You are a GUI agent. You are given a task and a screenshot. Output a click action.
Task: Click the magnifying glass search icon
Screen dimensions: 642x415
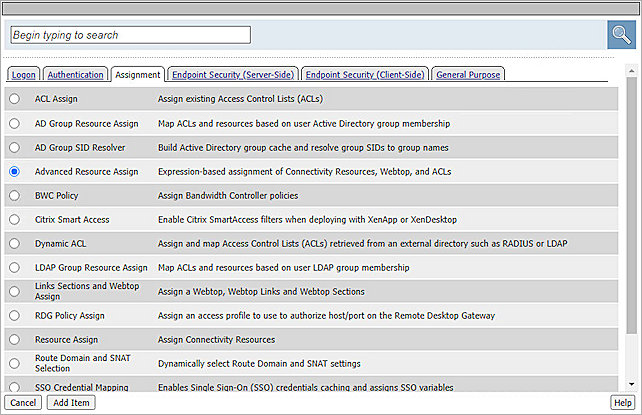pos(621,35)
